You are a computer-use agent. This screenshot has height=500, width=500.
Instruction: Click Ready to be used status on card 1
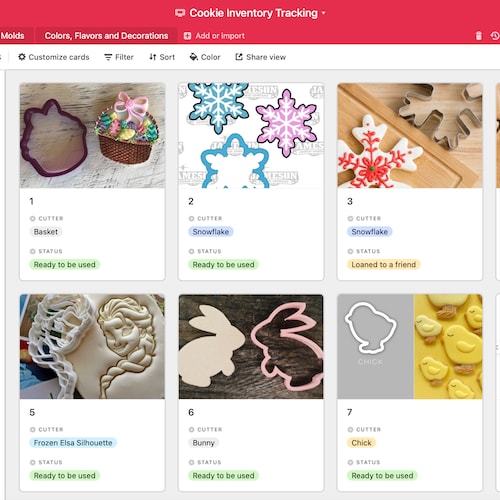tap(64, 265)
